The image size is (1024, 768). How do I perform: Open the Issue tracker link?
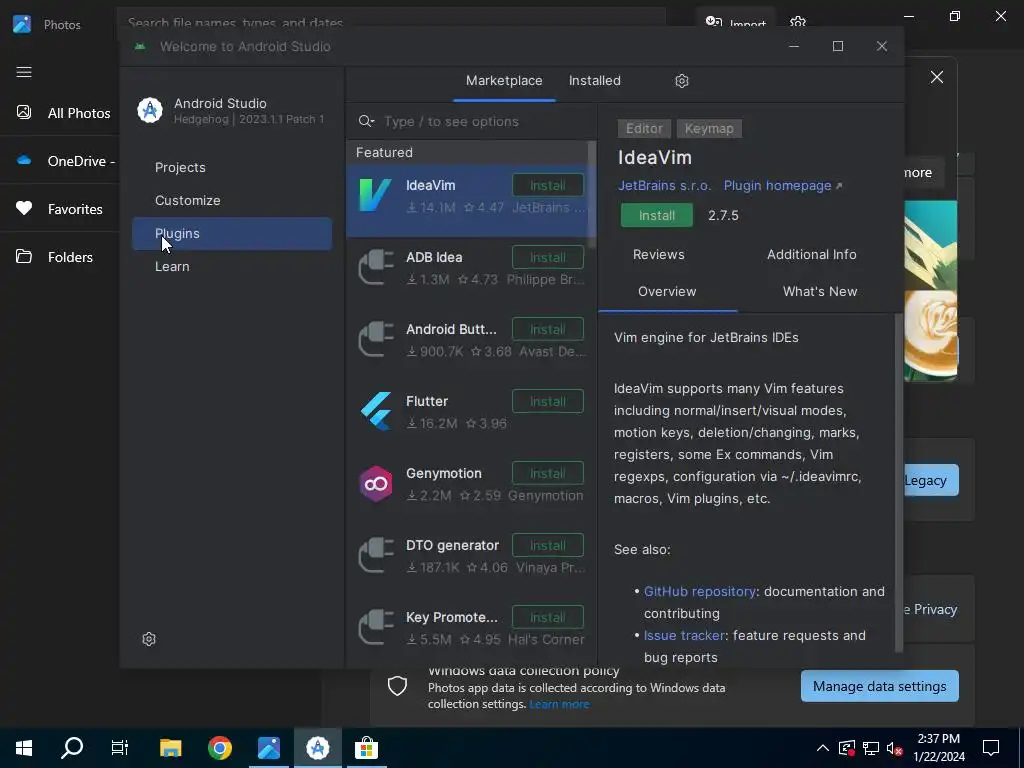coord(684,635)
